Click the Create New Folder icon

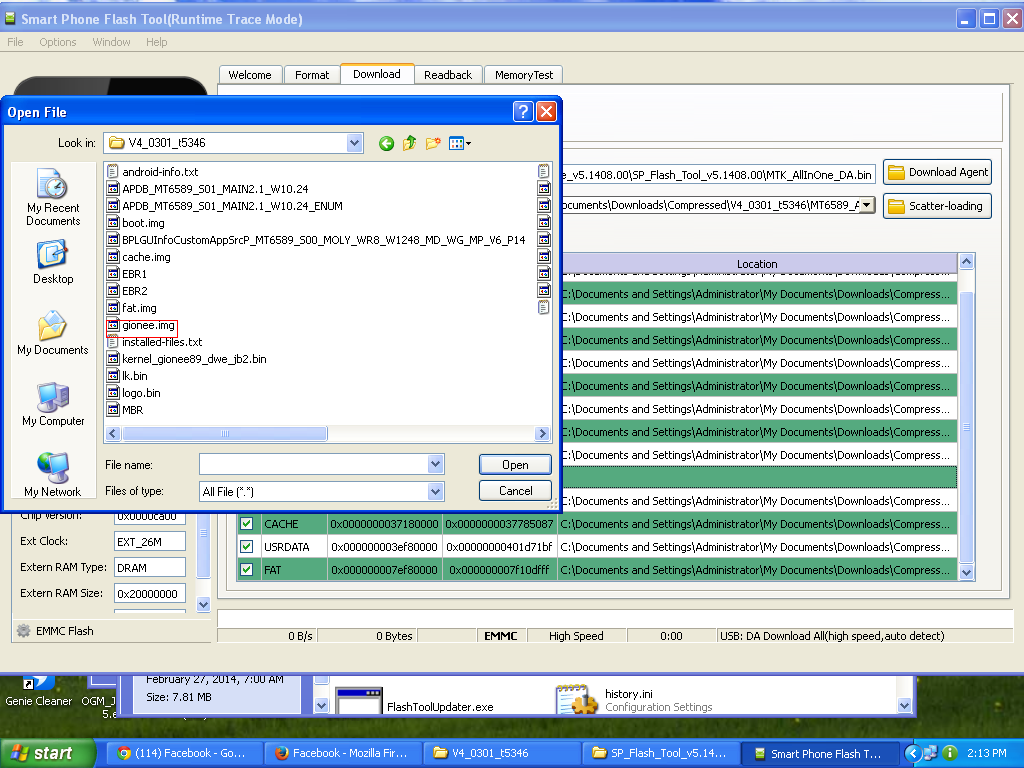[x=433, y=144]
